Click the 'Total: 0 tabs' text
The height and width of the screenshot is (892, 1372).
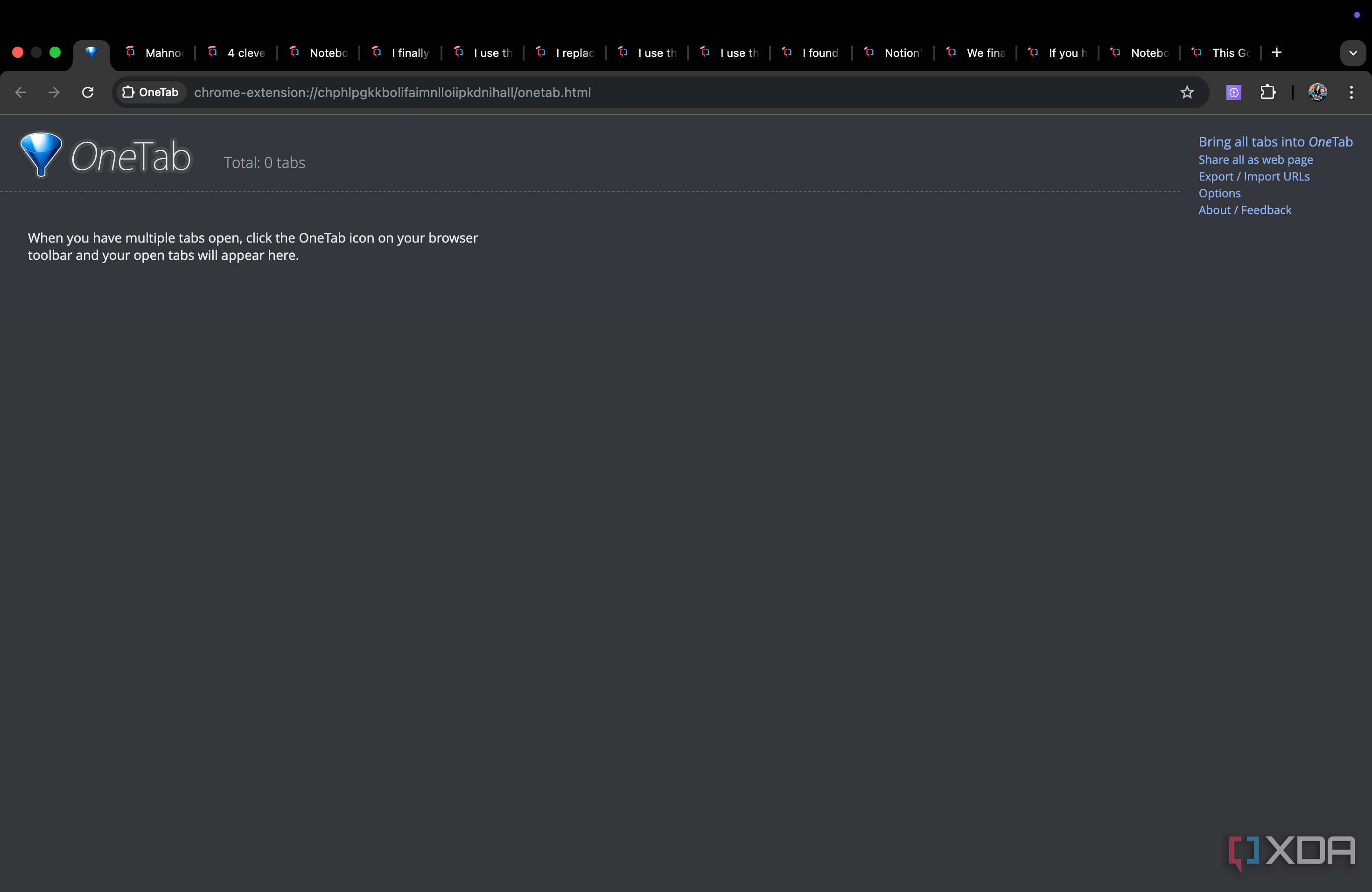point(264,162)
